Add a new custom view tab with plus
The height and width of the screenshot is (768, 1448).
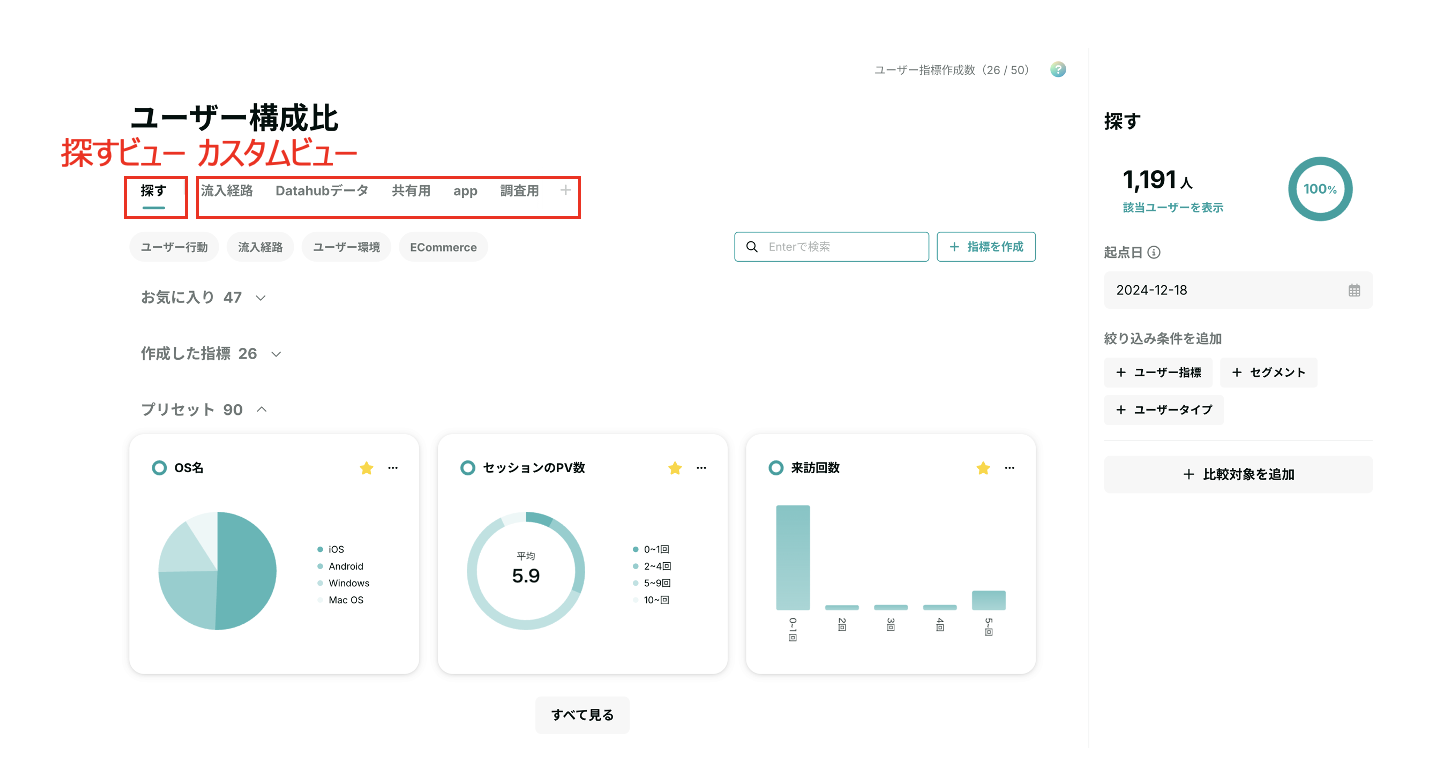565,189
